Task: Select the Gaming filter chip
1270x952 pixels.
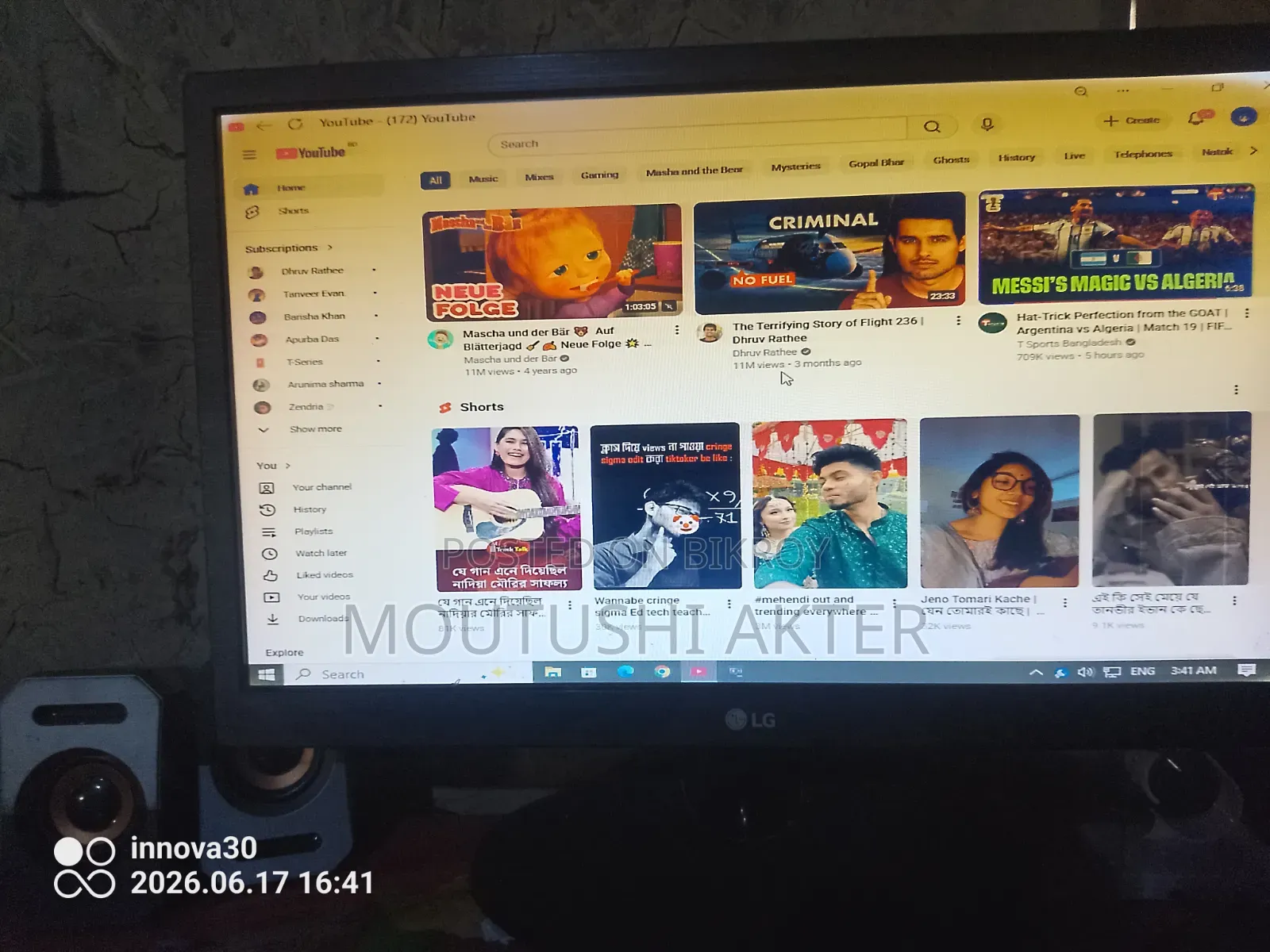Action: 599,175
